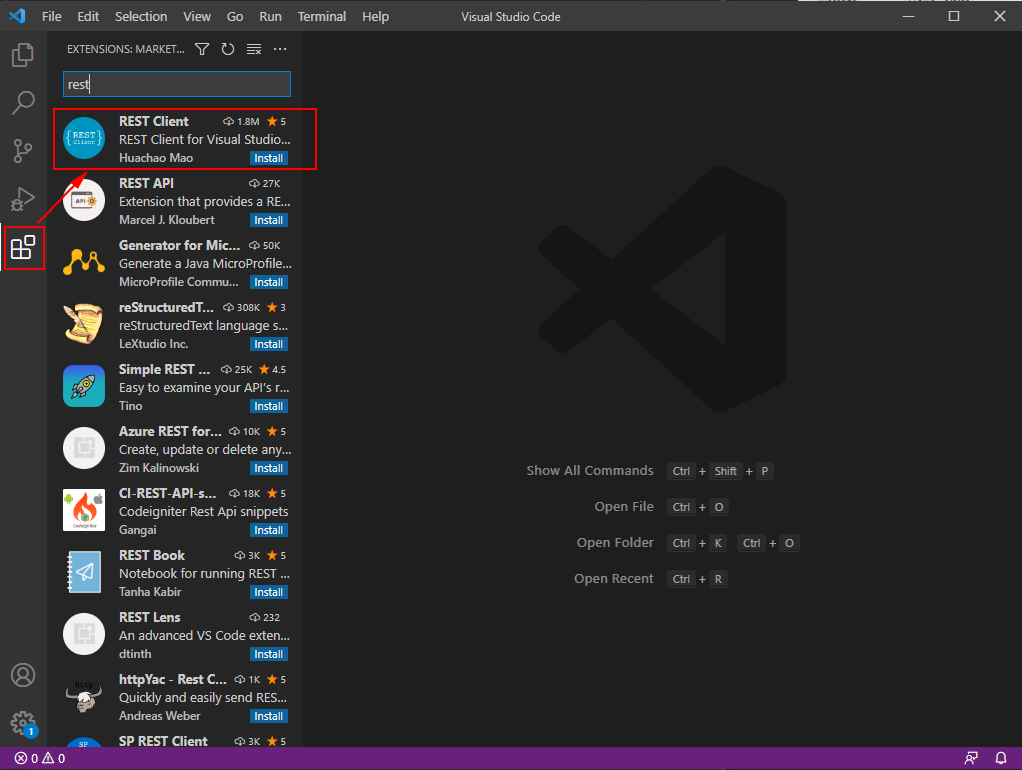Select the REST API extension title

tap(146, 183)
